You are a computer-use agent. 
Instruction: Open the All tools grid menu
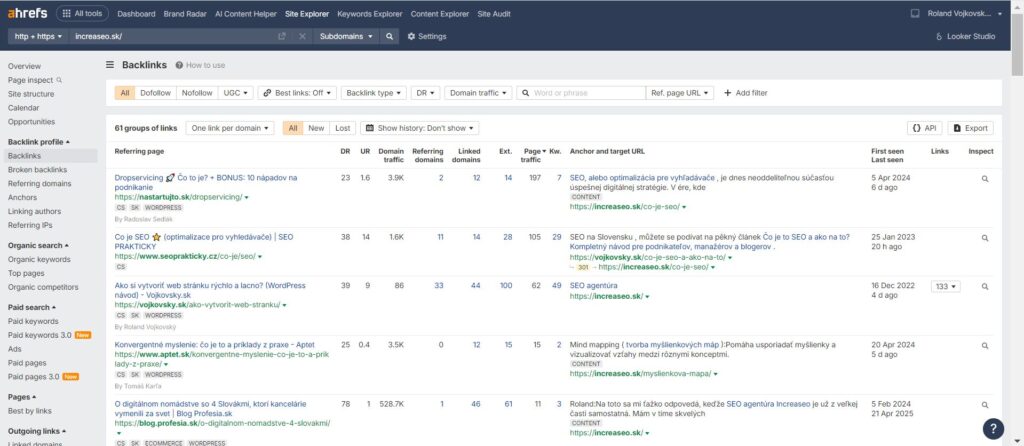point(82,13)
